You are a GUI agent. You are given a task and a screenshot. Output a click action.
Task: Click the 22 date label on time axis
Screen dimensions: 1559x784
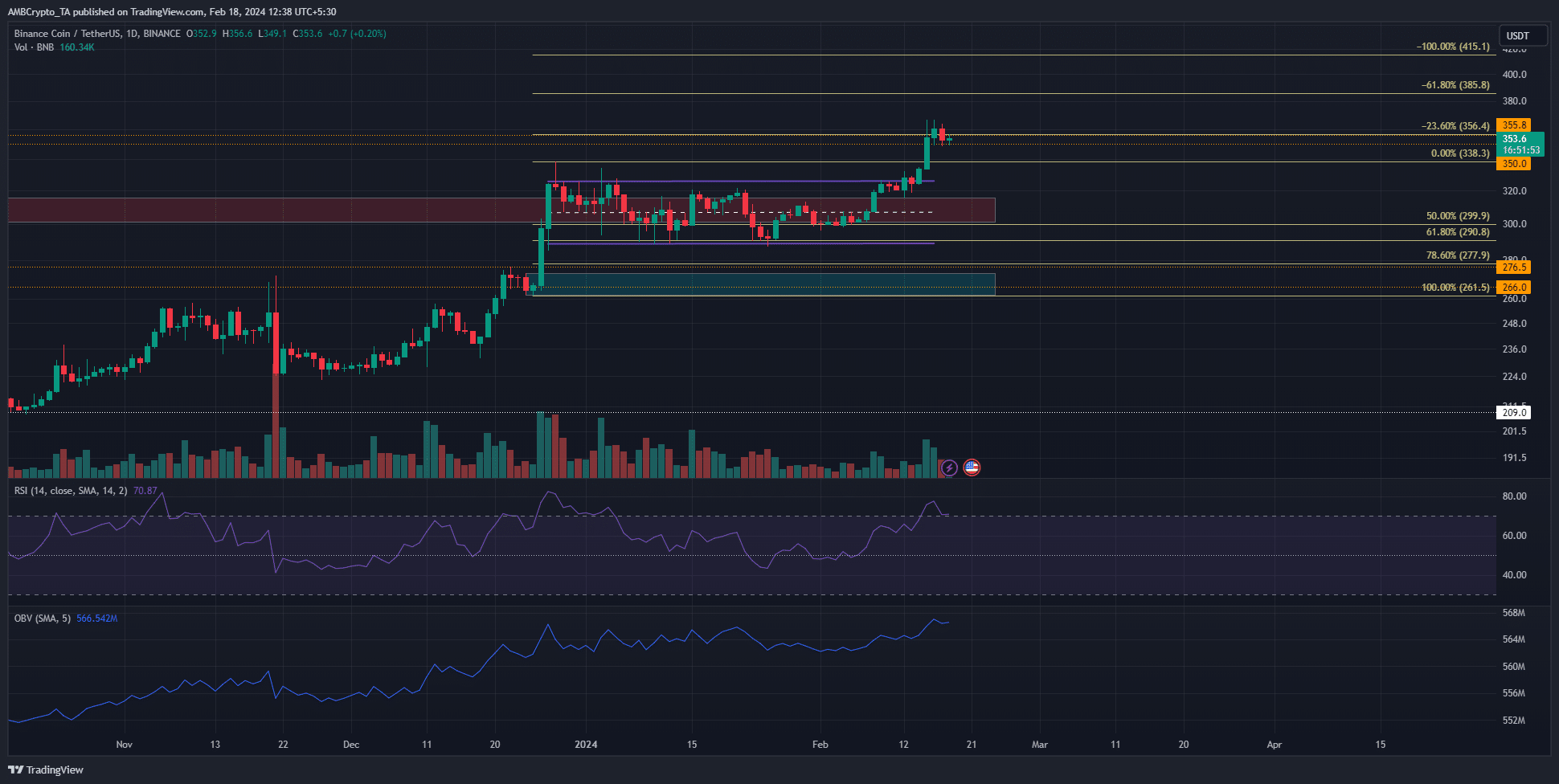click(283, 745)
